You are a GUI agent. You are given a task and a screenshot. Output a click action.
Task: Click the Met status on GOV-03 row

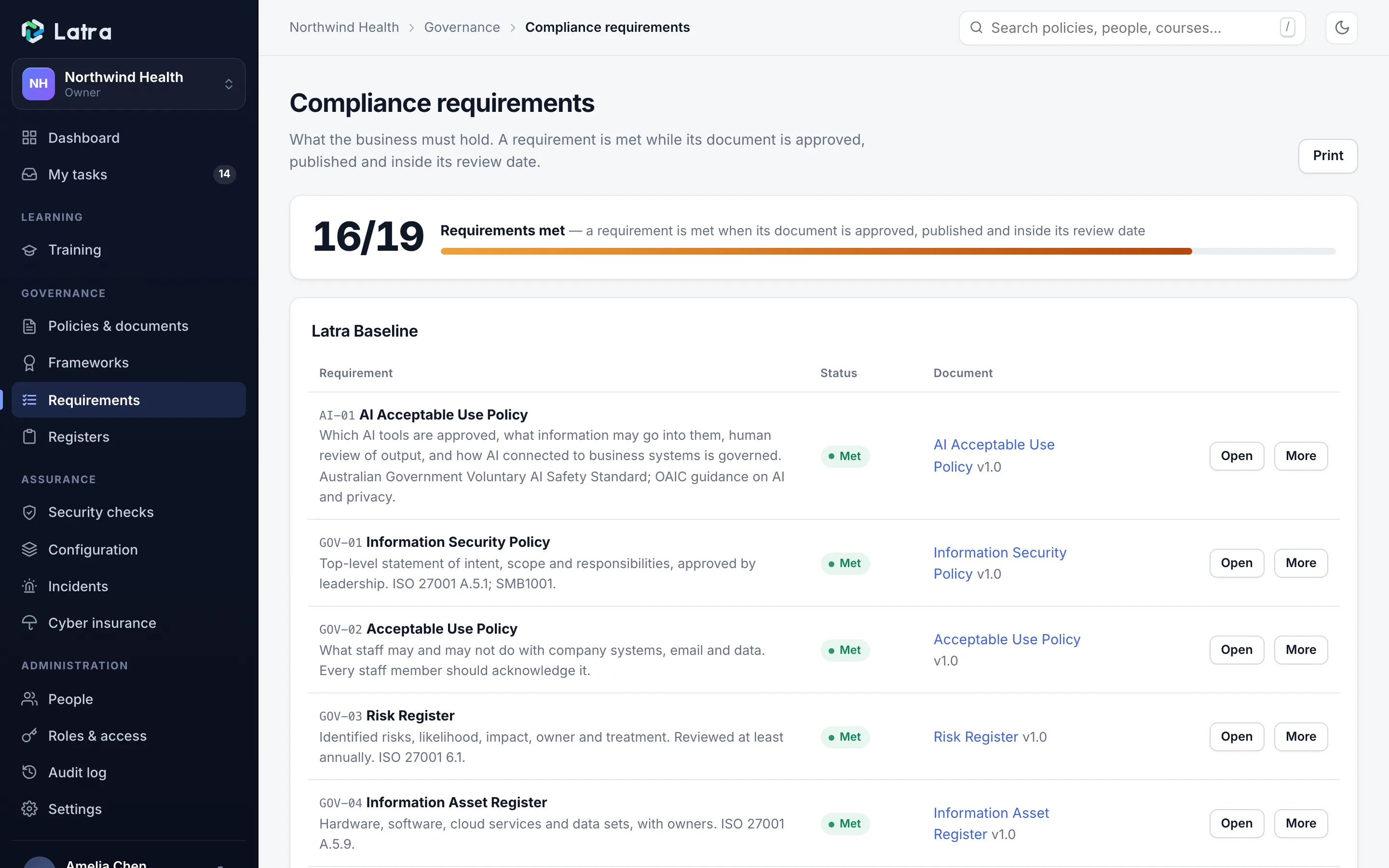[845, 736]
